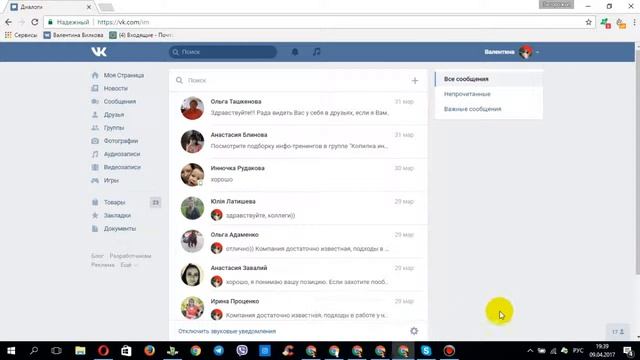Switch keyboard language РУС indicator
Viewport: 640px width, 360px height.
578,351
